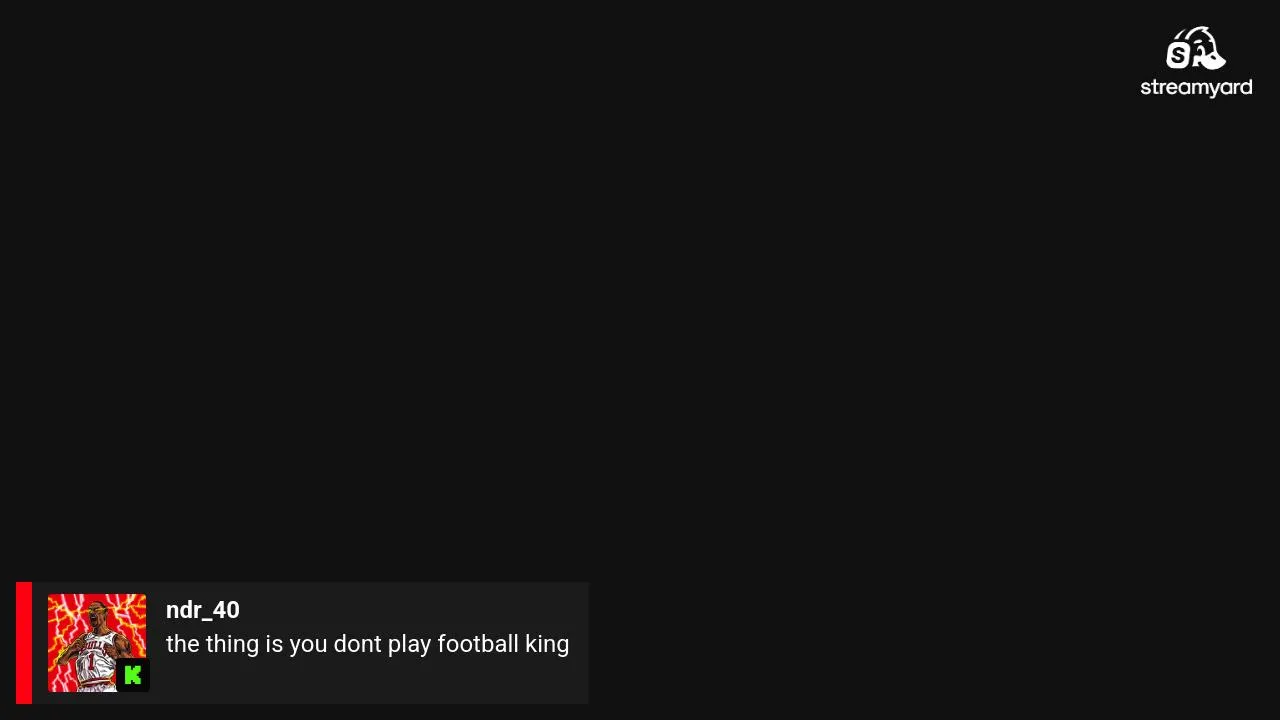Click the word 'football' in the comment
Image resolution: width=1280 pixels, height=720 pixels.
[478, 644]
